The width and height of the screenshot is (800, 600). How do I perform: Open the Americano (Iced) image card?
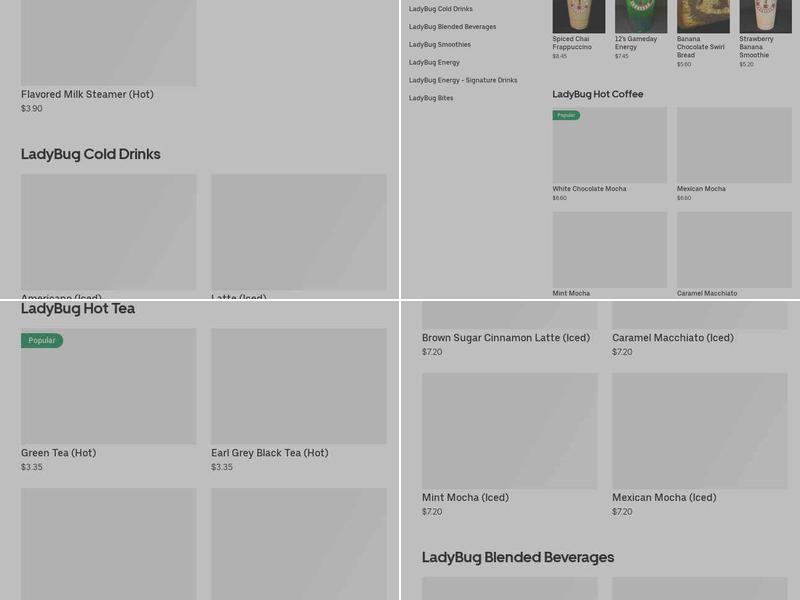pos(108,232)
